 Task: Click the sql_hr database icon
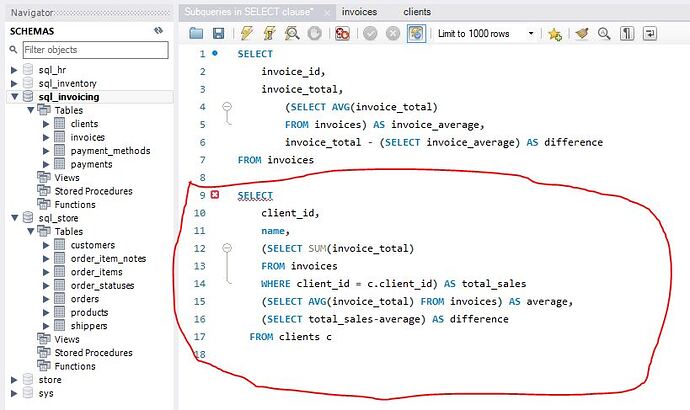click(x=28, y=70)
